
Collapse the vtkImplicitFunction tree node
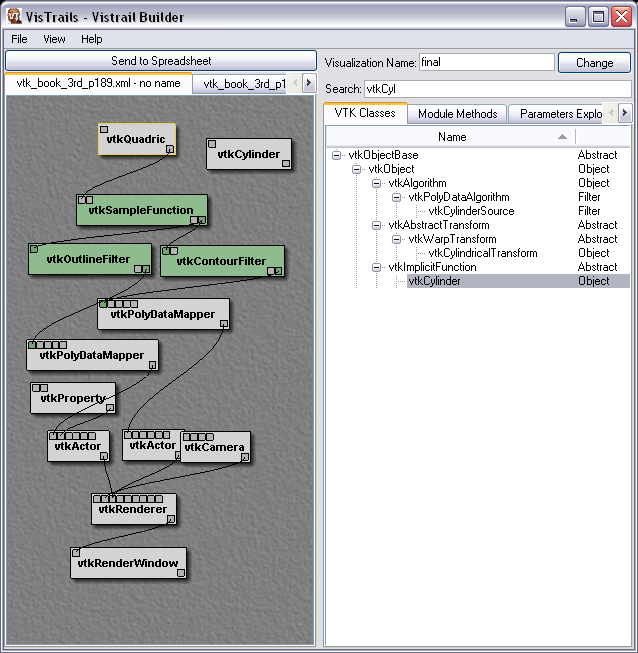[x=376, y=267]
